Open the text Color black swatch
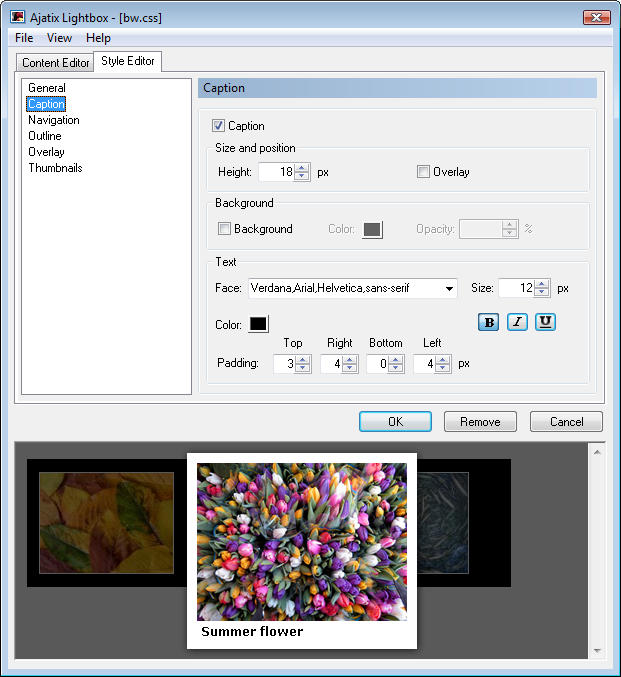Viewport: 621px width, 677px height. [x=258, y=324]
